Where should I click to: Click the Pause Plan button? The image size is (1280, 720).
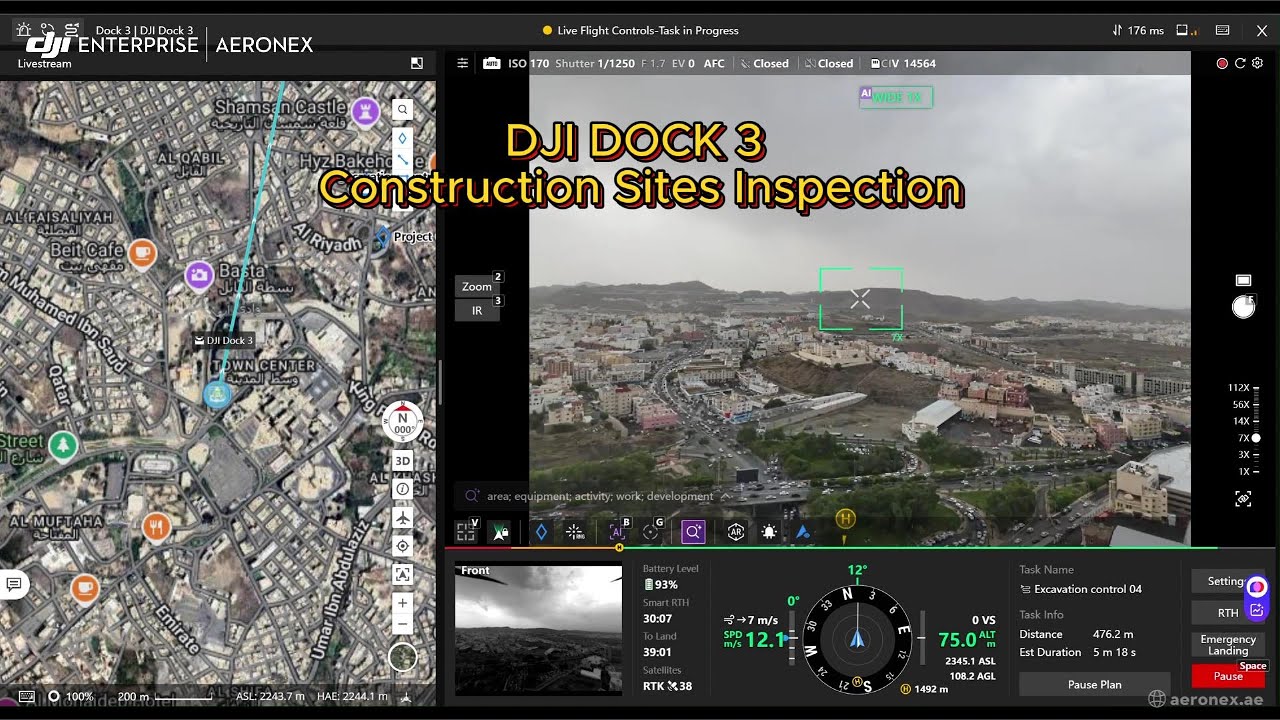(1094, 684)
